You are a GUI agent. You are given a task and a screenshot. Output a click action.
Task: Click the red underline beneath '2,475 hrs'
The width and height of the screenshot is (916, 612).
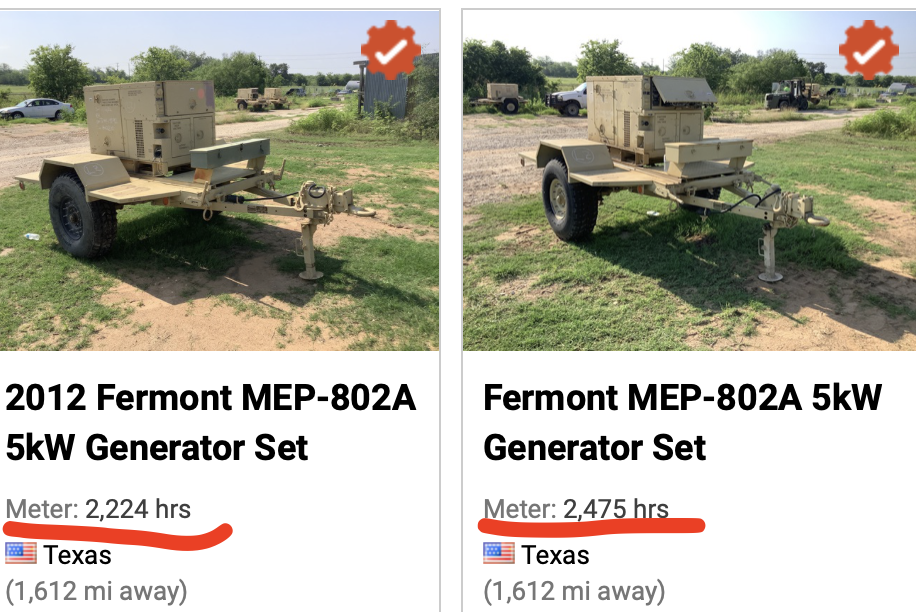592,524
